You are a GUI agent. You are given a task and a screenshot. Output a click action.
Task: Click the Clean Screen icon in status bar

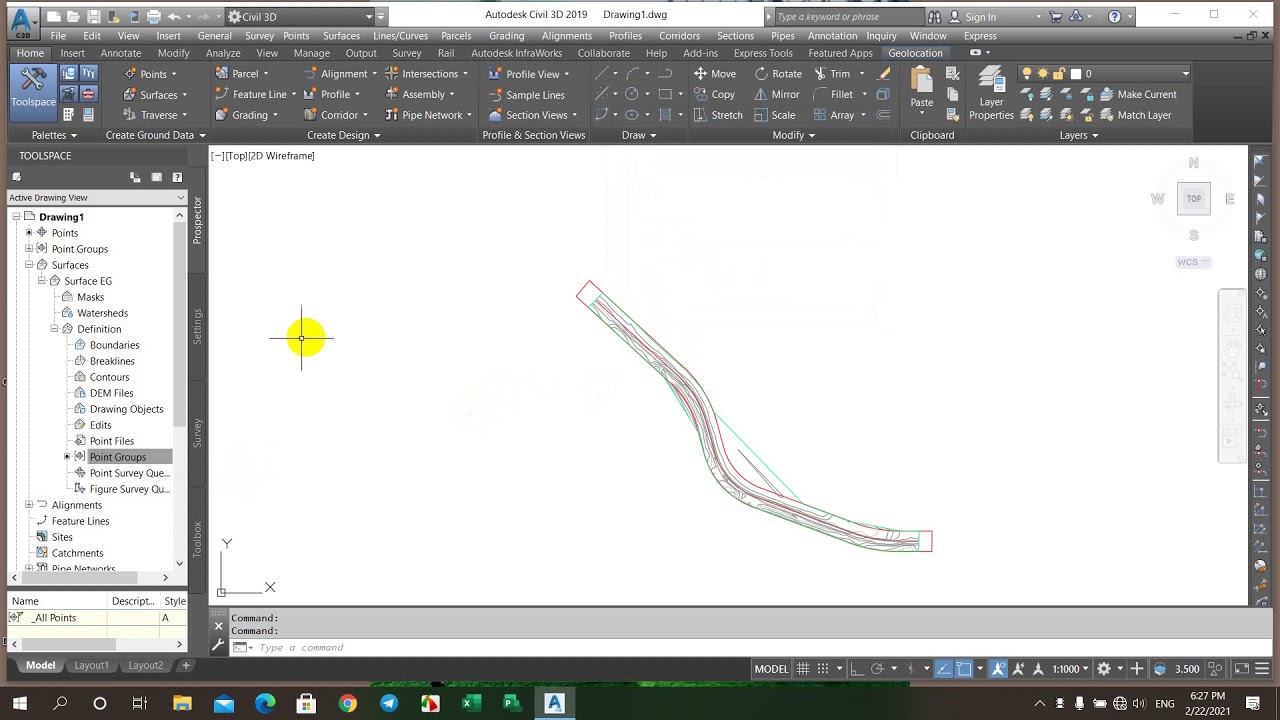[1241, 668]
